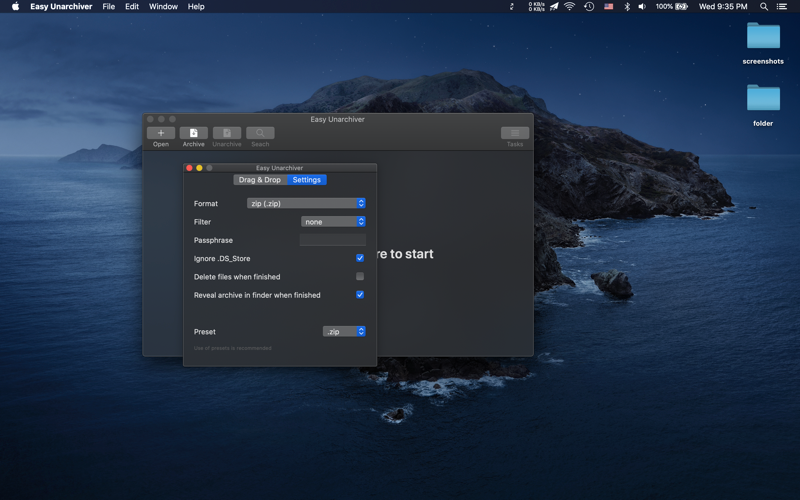
Task: Open Spotlight search in the menu bar
Action: (764, 7)
